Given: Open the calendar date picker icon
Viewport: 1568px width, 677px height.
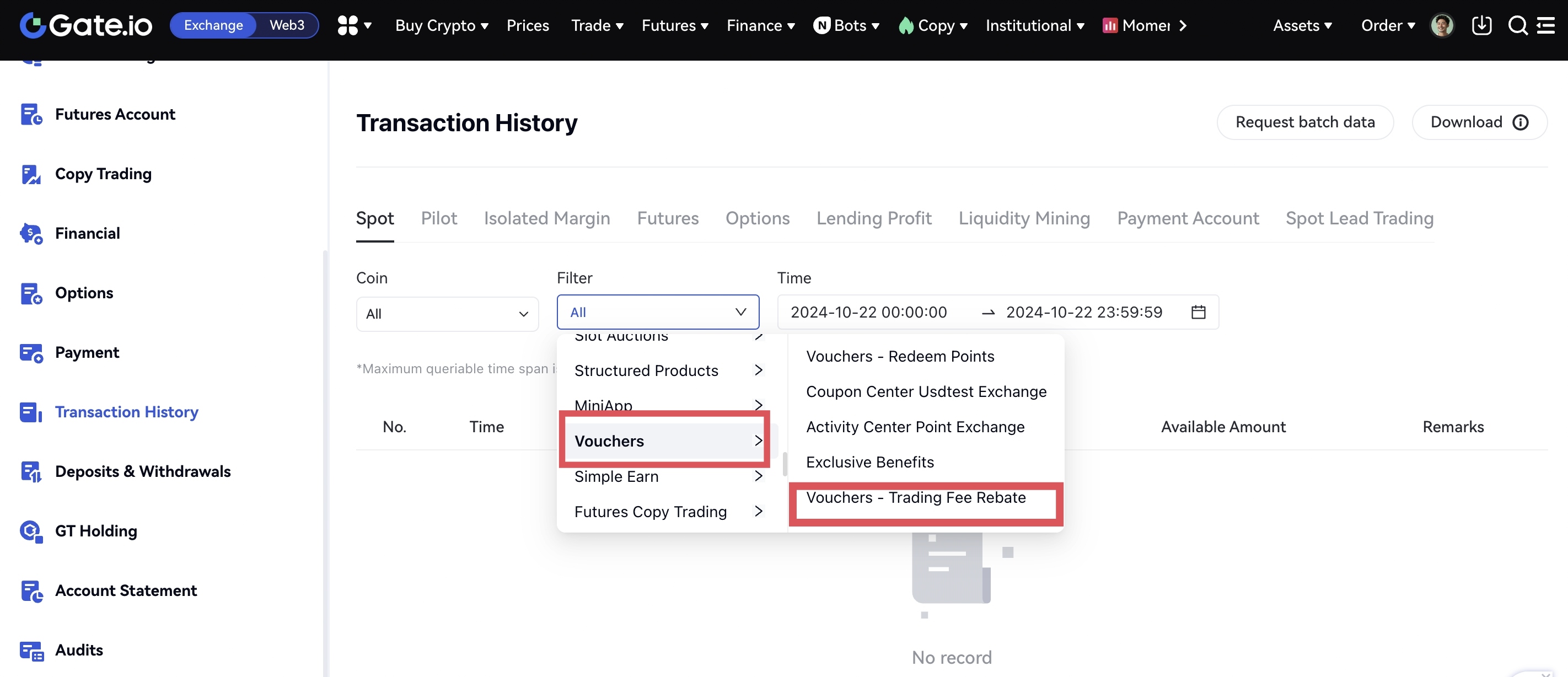Looking at the screenshot, I should coord(1198,313).
